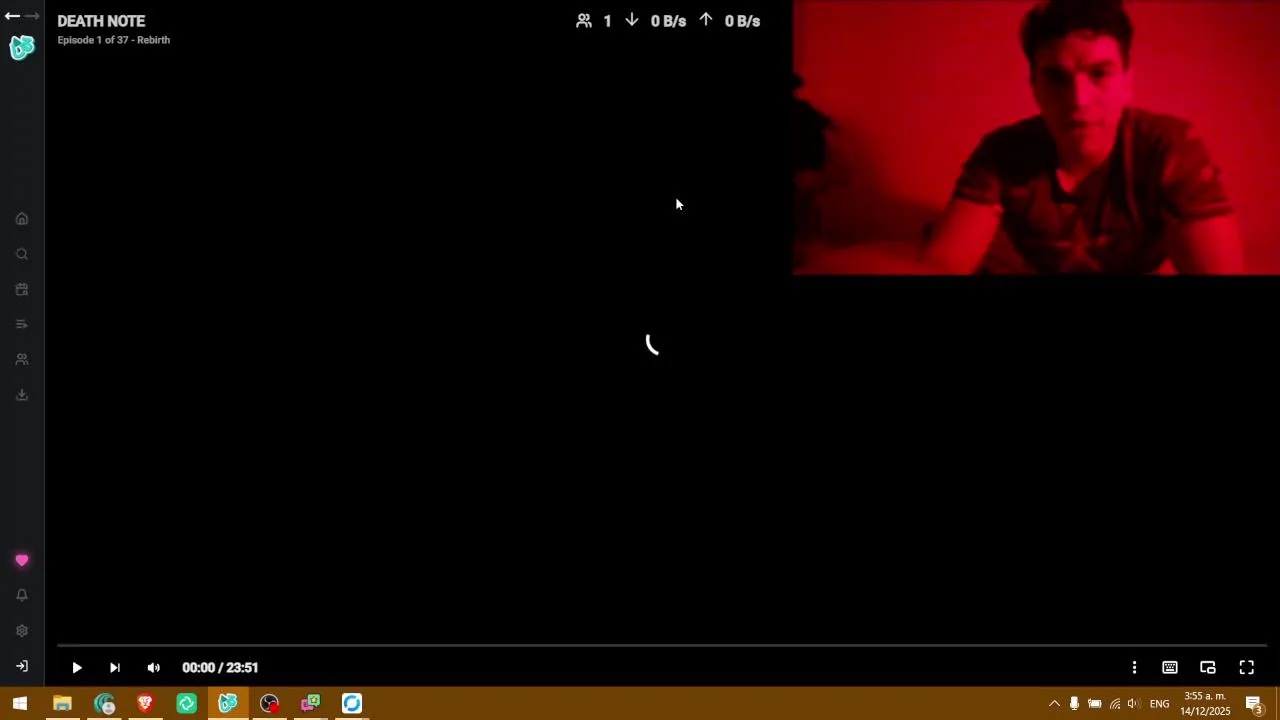Click the download speed indicator
Viewport: 1280px width, 720px height.
point(656,21)
